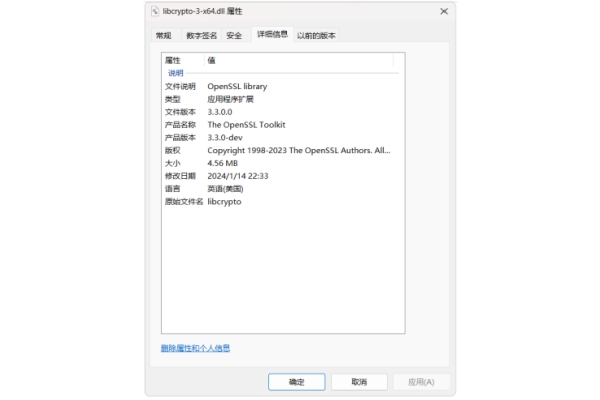Screen dimensions: 600x400
Task: Click the 确定 button
Action: (297, 382)
